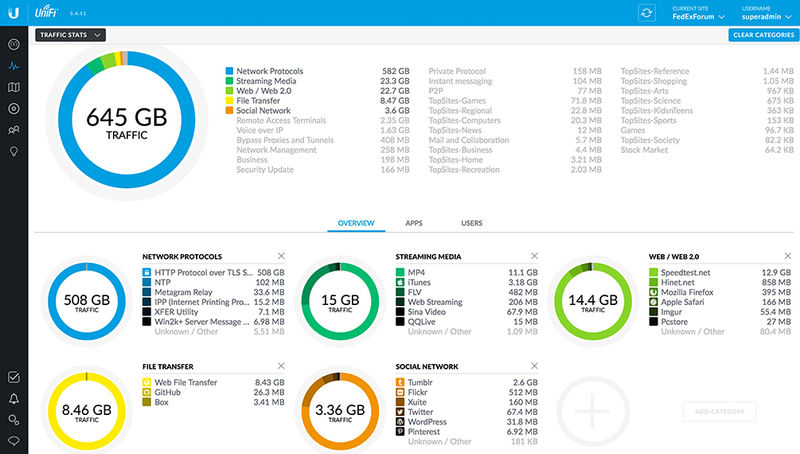
Task: Open the Clients people icon in sidebar
Action: 14,130
